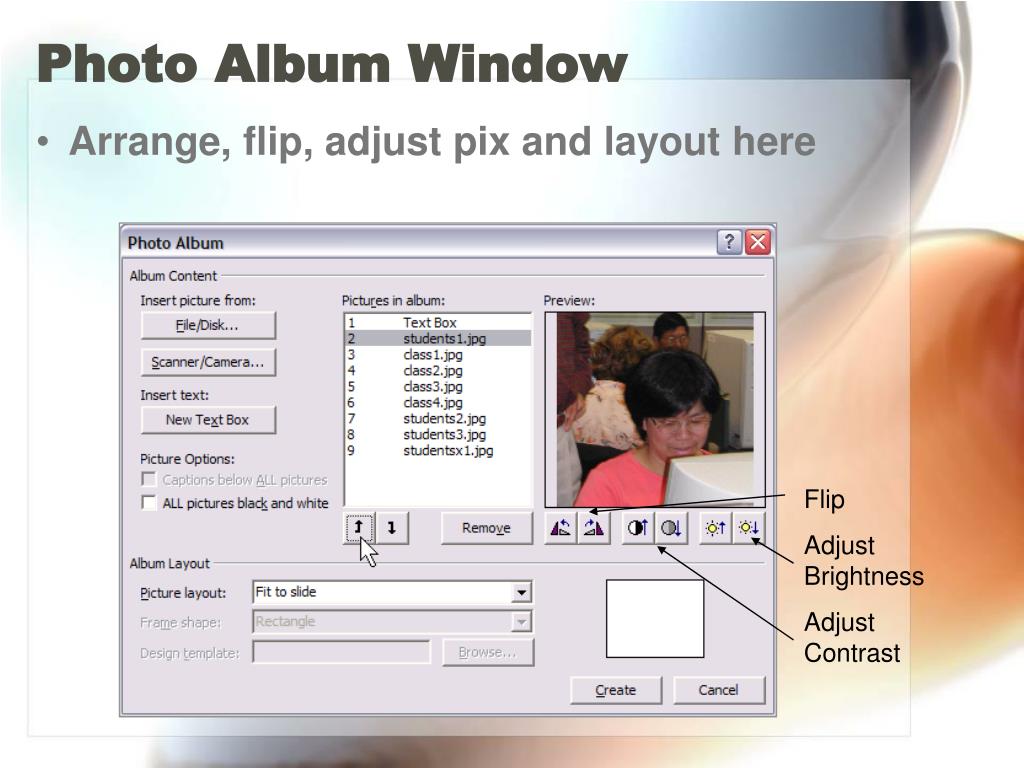Move selected picture down in list
Viewport: 1024px width, 768px height.
pos(392,528)
